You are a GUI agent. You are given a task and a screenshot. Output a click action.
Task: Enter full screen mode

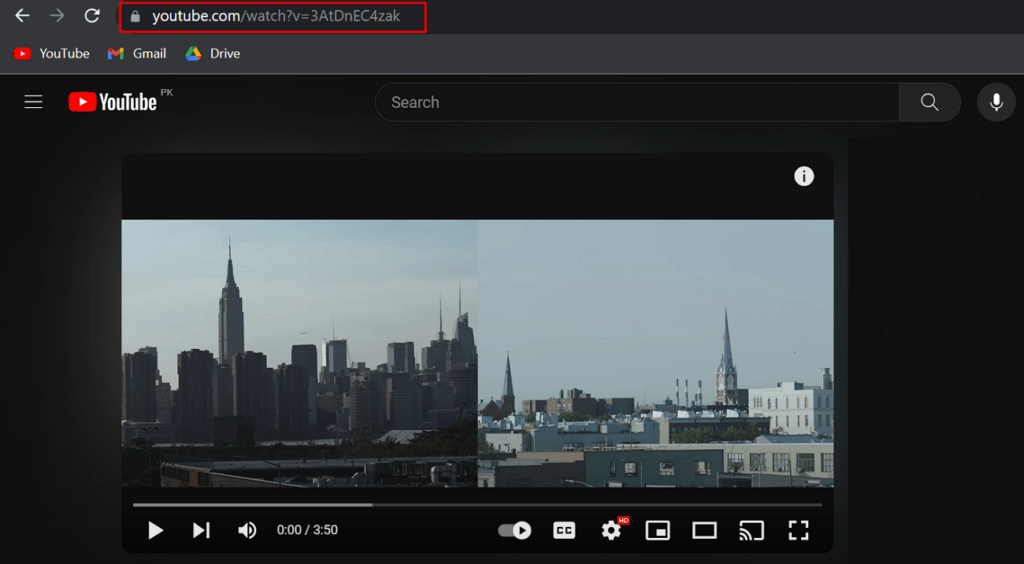coord(798,530)
